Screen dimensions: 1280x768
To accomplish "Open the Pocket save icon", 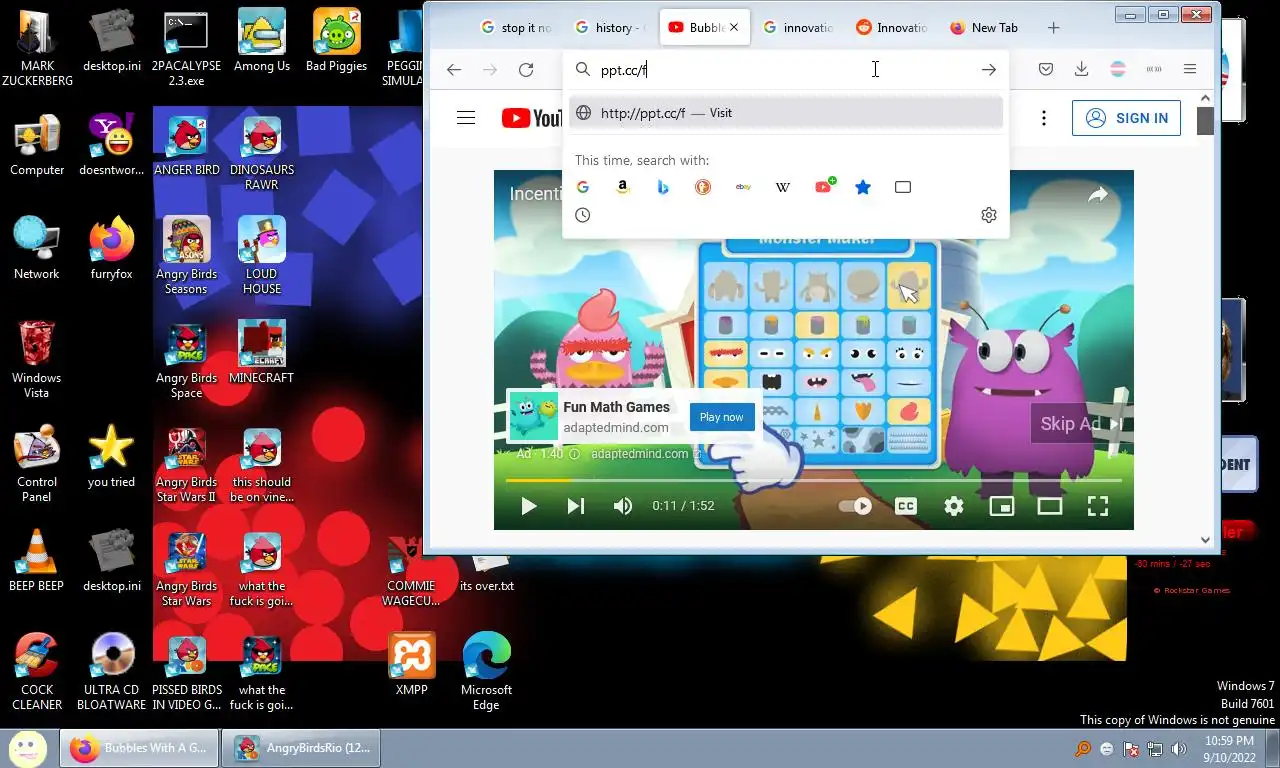I will point(1045,69).
